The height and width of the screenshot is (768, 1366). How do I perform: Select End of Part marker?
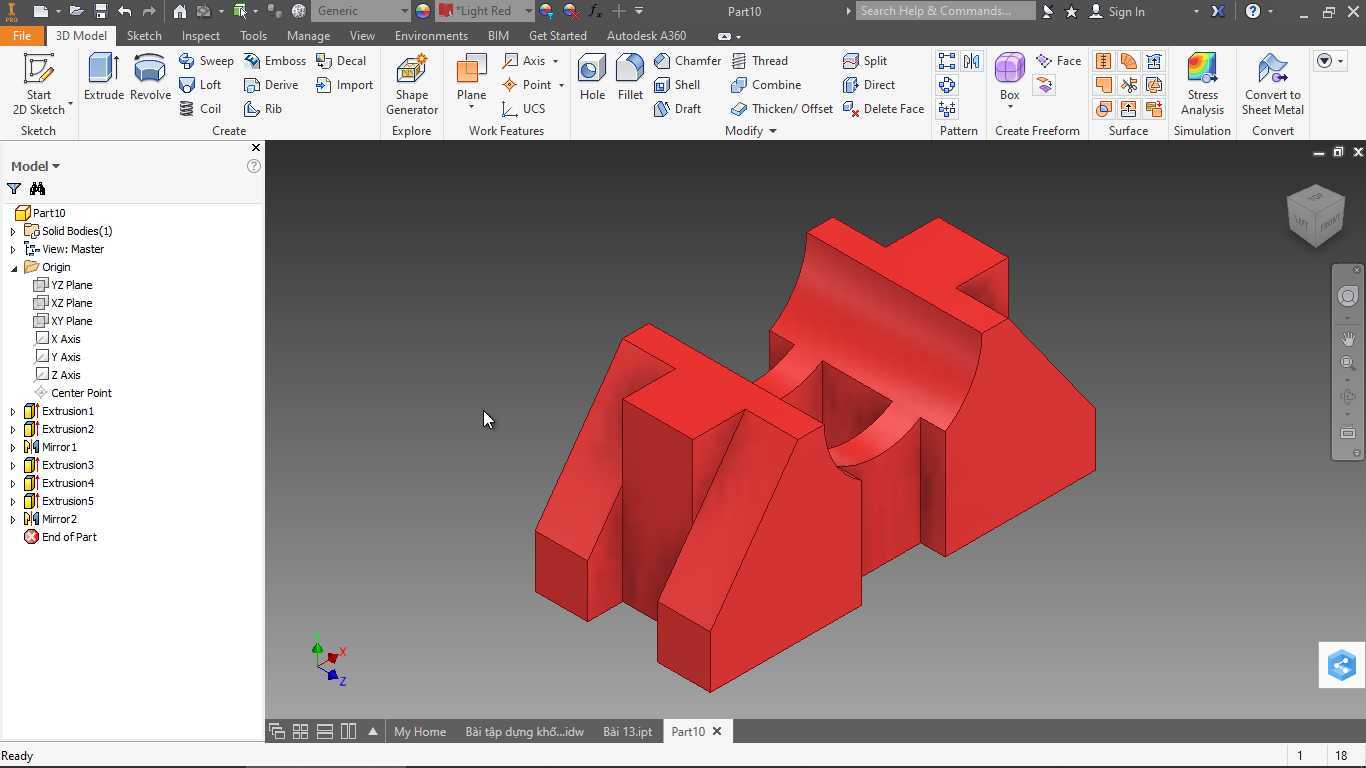click(60, 537)
